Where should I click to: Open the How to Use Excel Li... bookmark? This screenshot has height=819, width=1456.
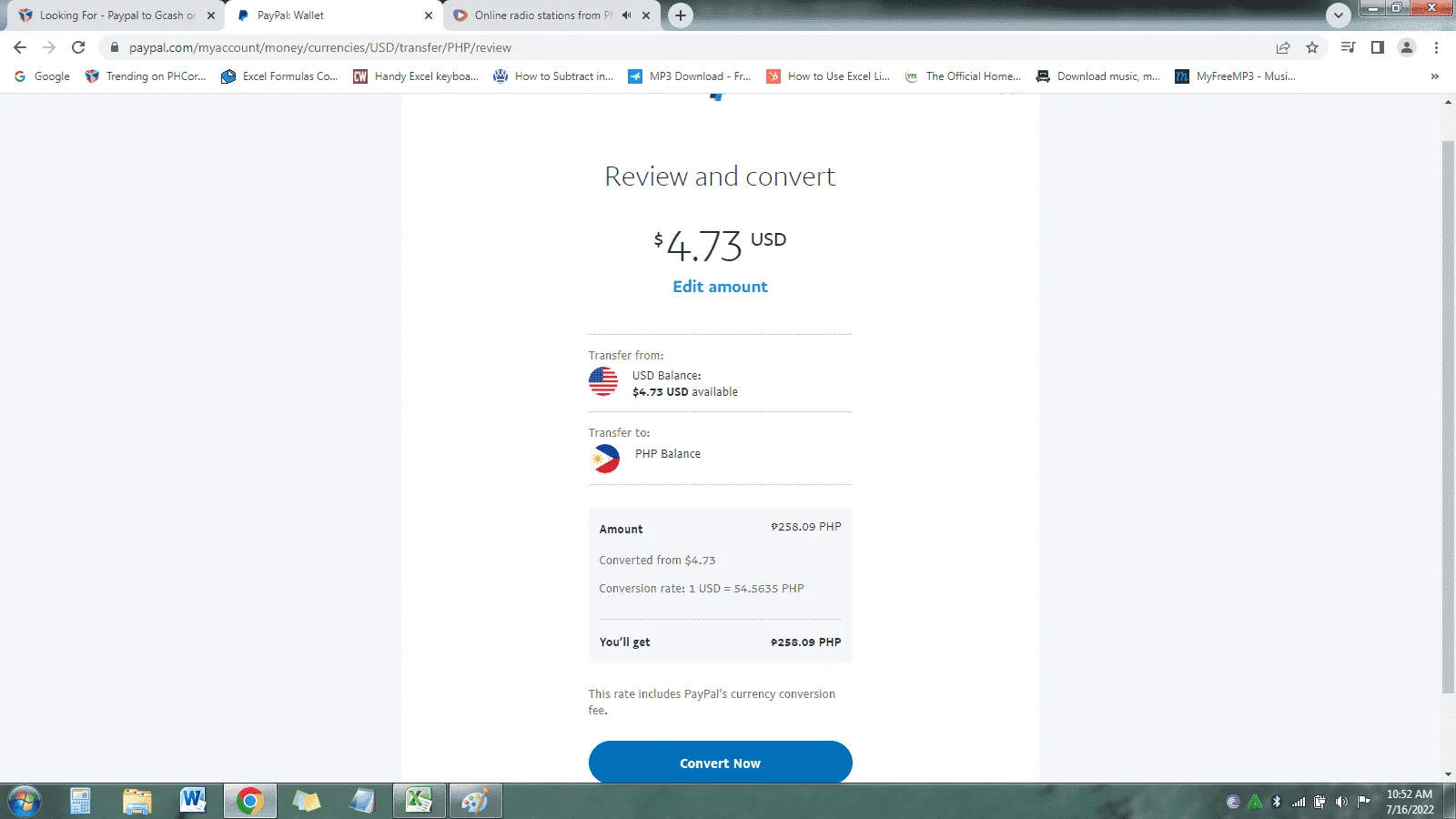click(828, 76)
